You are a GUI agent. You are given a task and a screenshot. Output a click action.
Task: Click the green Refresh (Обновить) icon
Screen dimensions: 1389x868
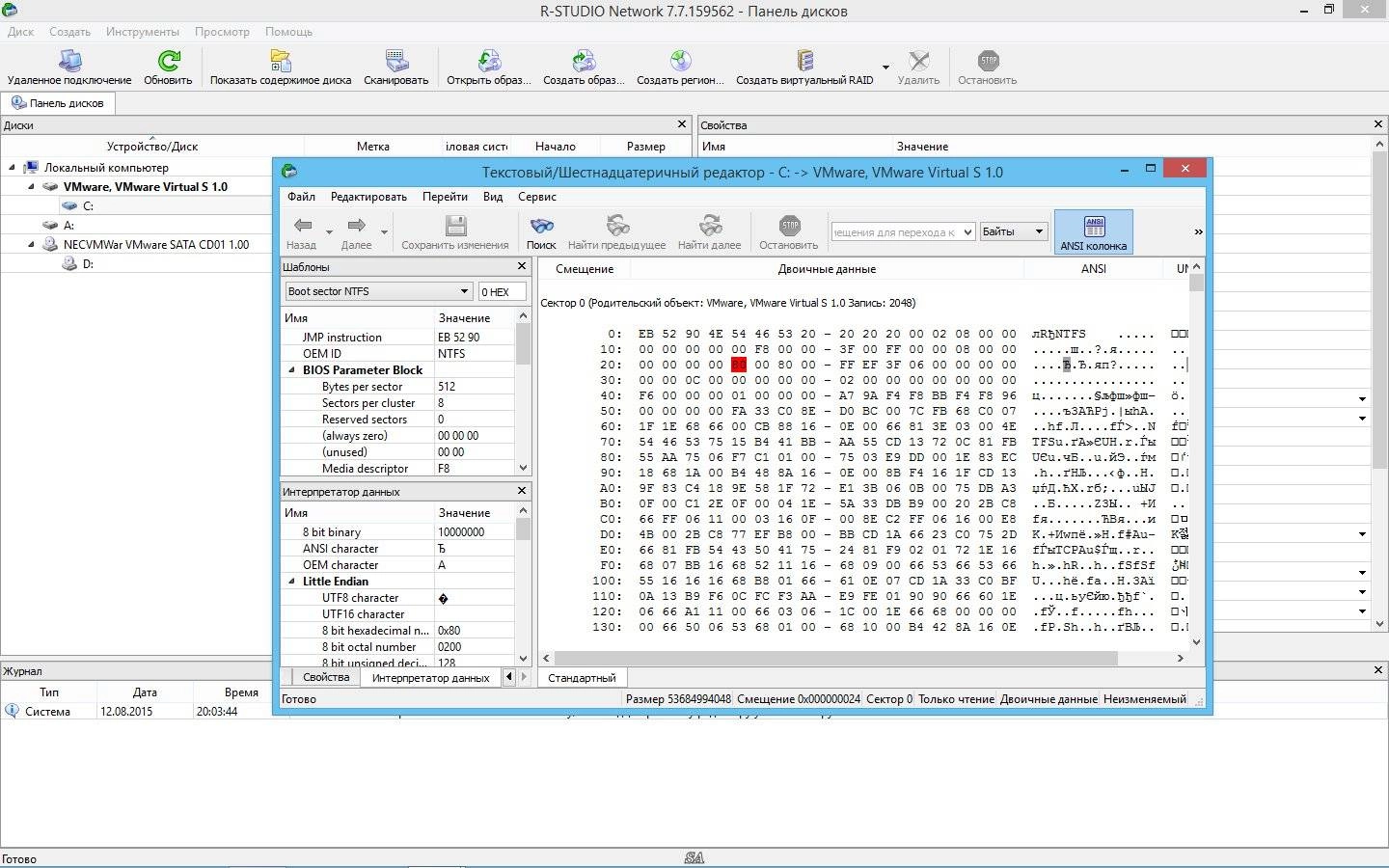[169, 62]
